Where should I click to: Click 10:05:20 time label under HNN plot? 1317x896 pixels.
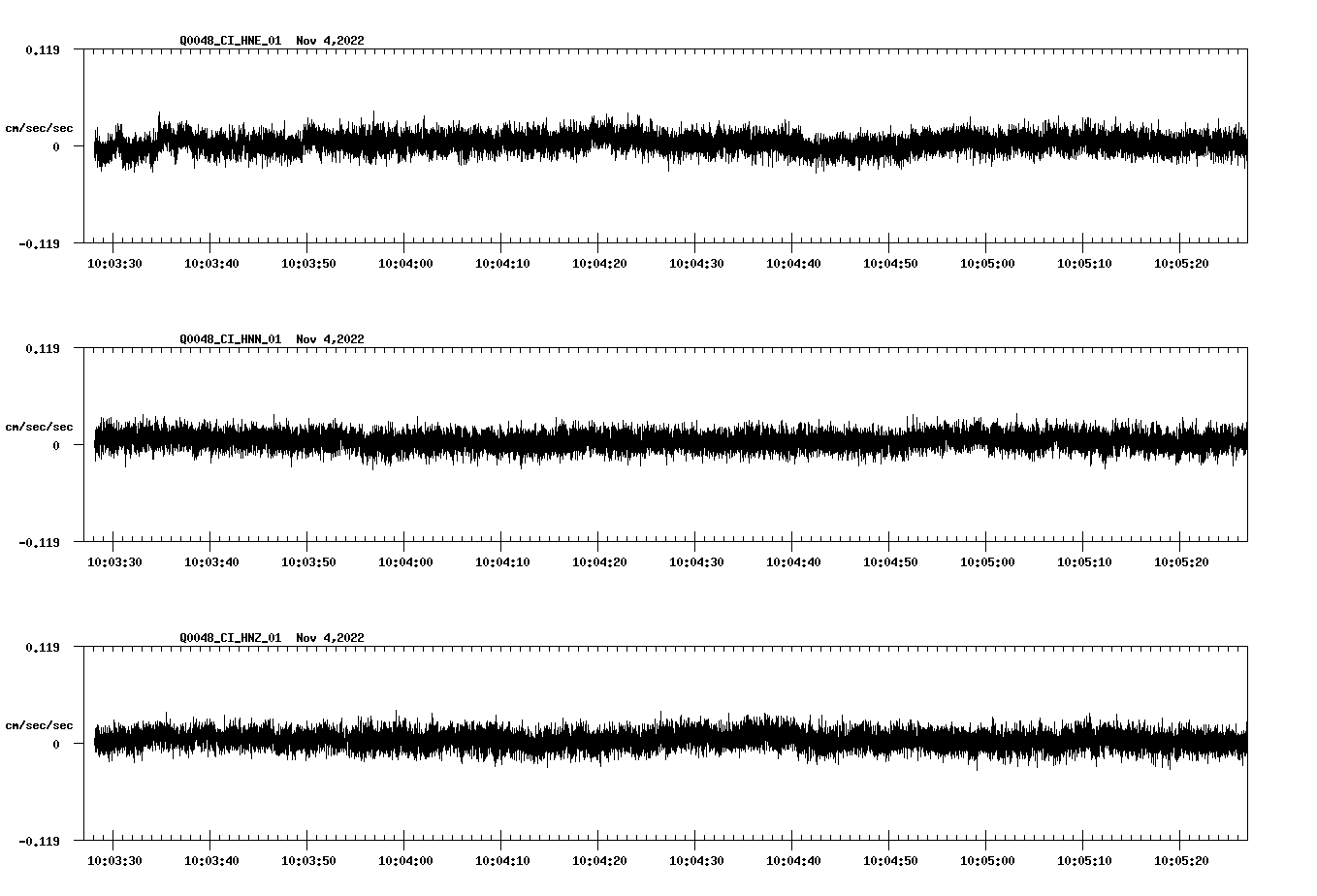tap(1181, 562)
